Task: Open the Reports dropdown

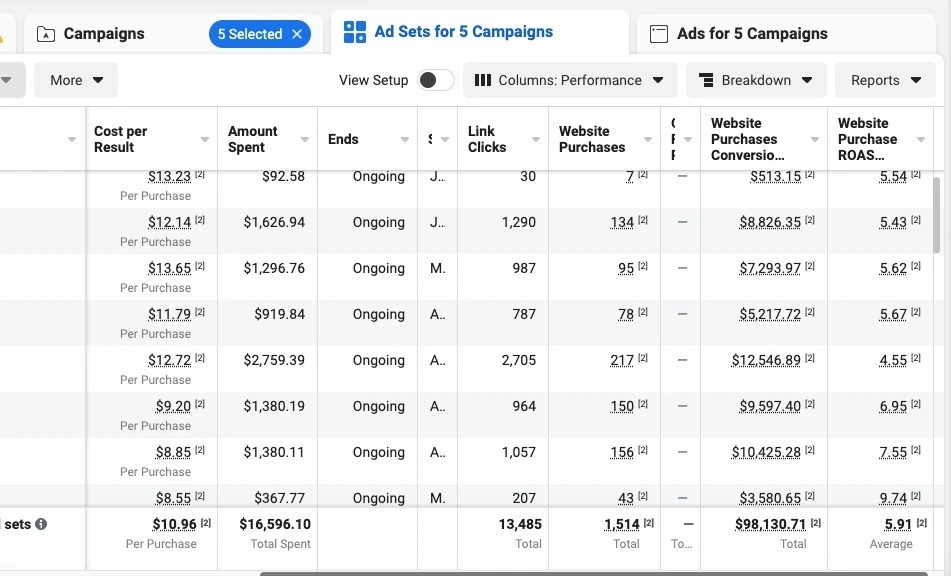Action: point(884,79)
